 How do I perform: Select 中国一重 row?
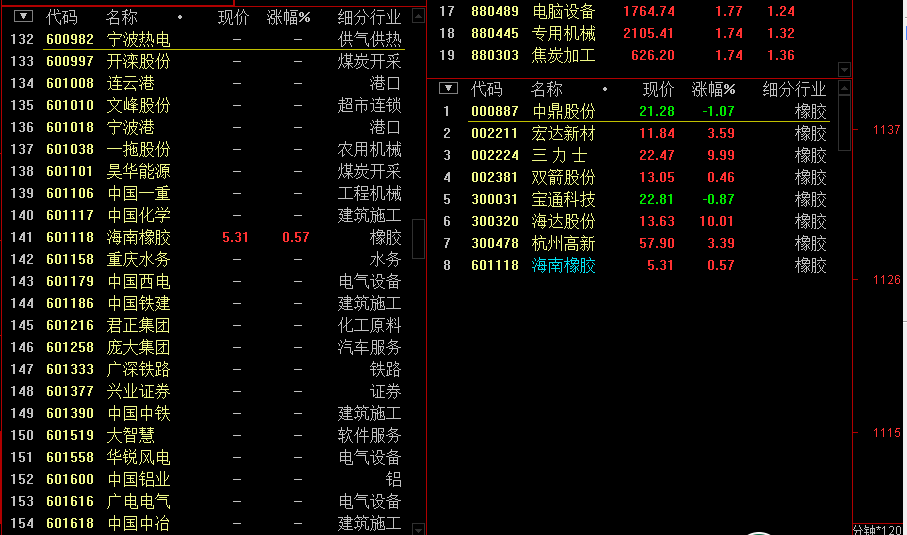[x=207, y=193]
